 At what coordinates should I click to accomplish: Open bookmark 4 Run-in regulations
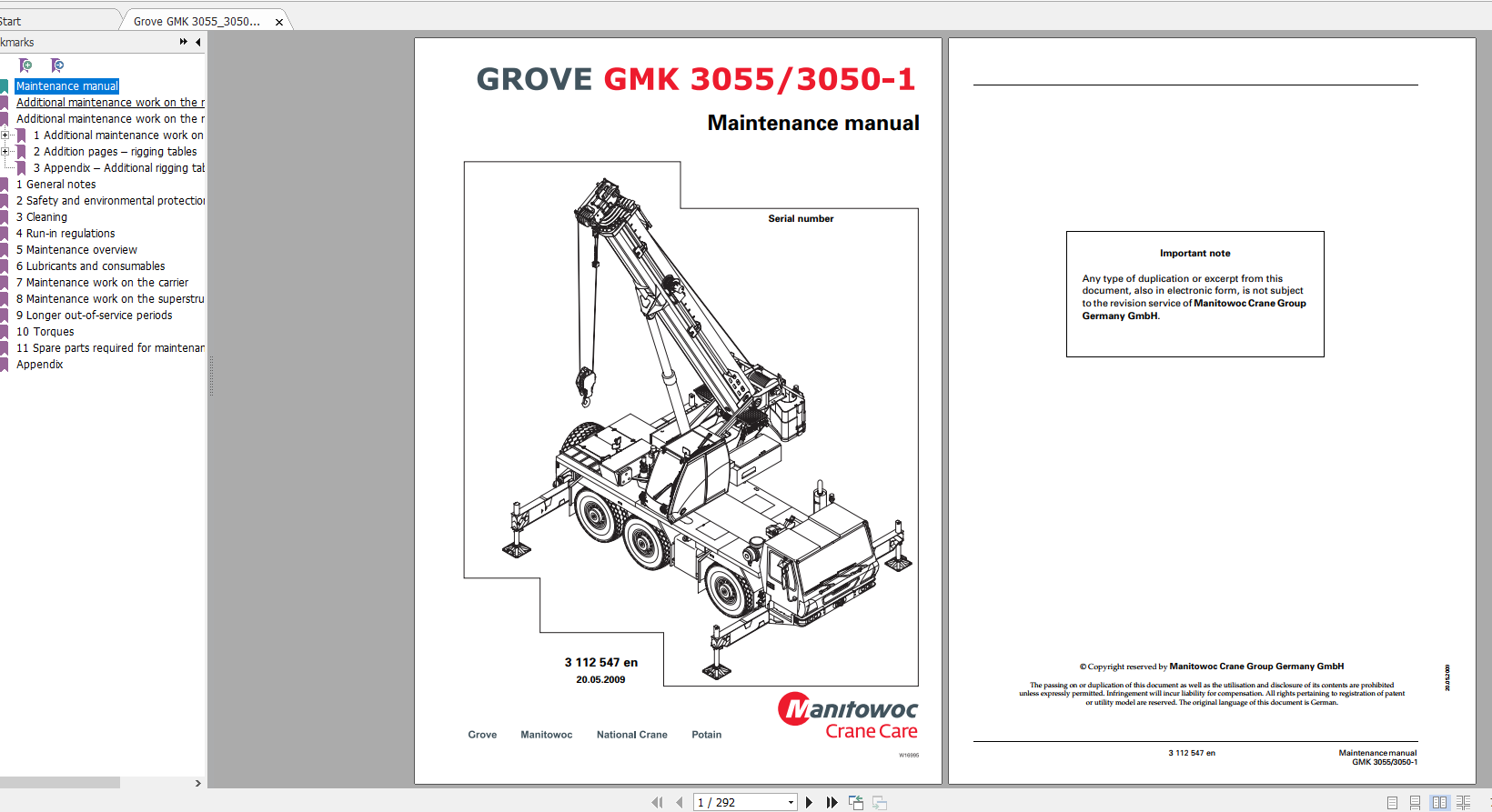[66, 233]
